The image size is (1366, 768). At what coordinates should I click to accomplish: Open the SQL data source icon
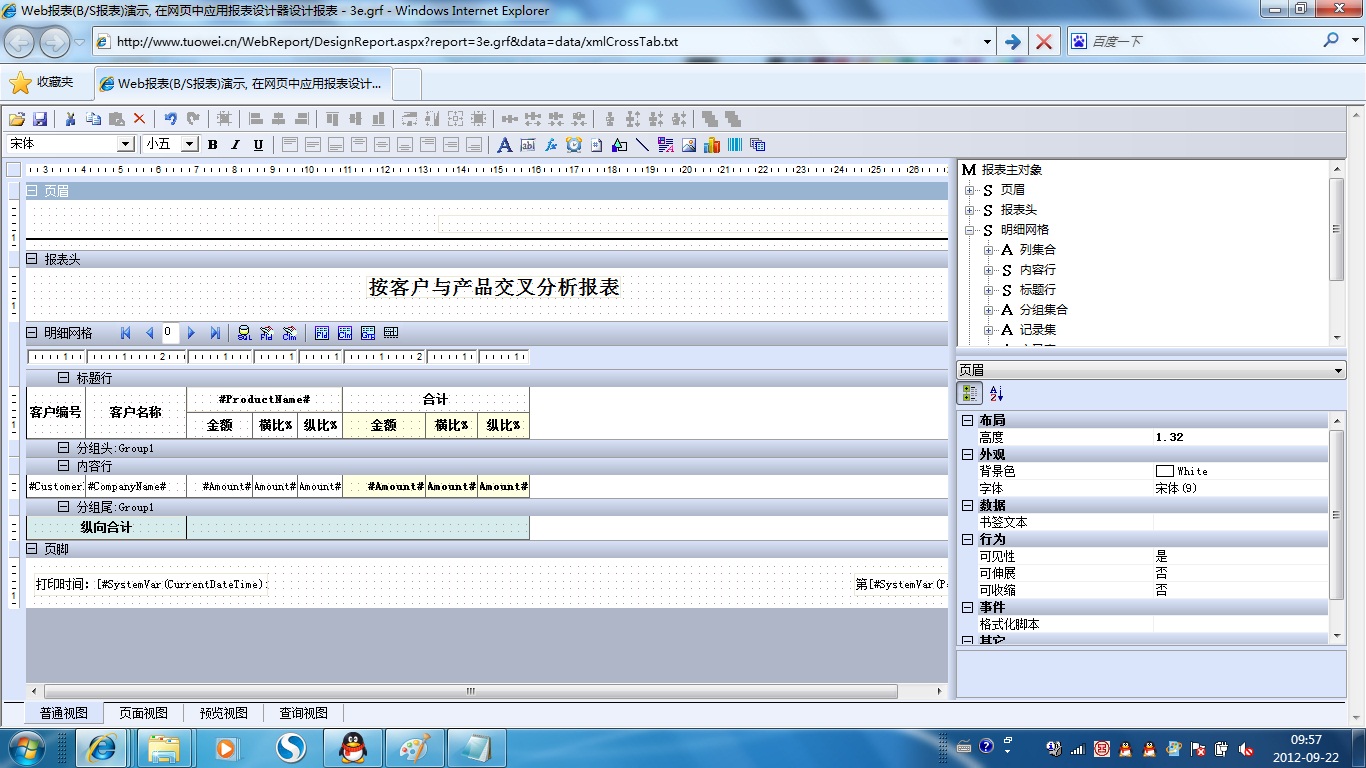click(244, 333)
